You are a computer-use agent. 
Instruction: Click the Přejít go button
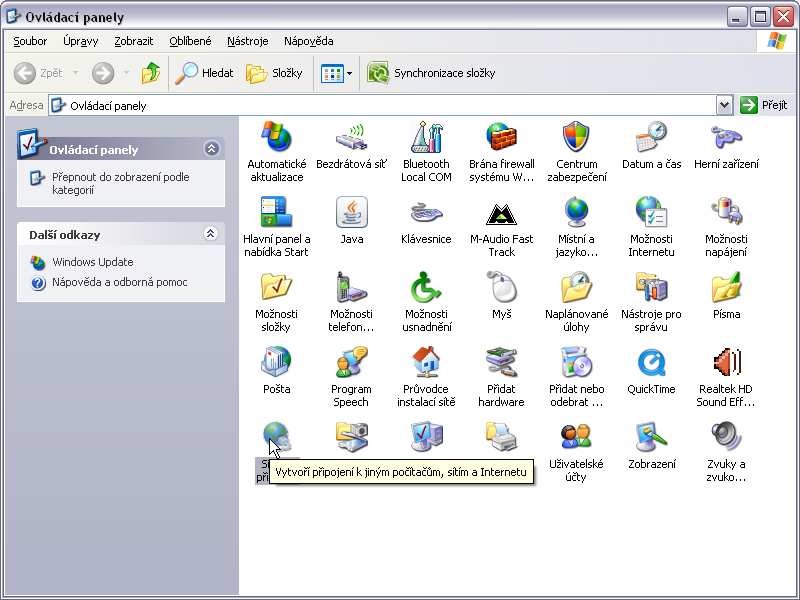coord(765,105)
